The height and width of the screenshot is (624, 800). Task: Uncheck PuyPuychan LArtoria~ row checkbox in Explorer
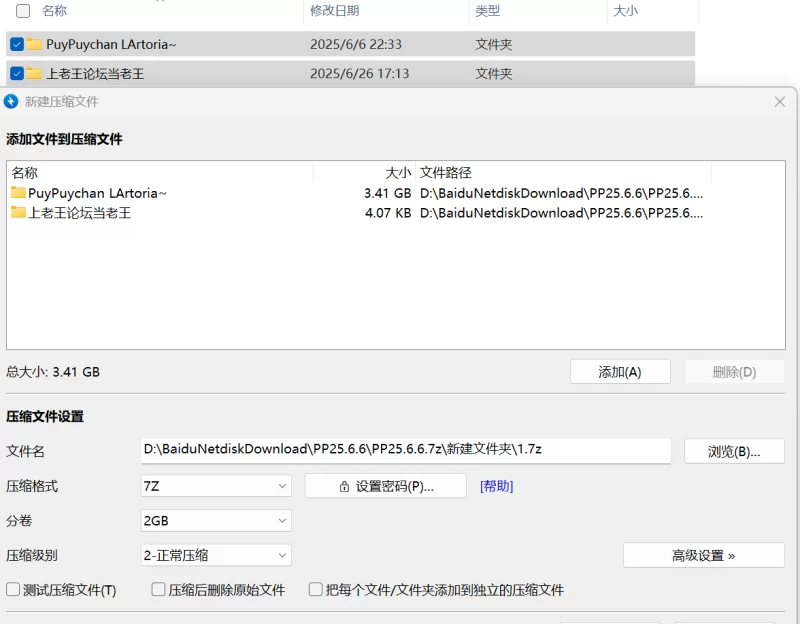coord(17,44)
